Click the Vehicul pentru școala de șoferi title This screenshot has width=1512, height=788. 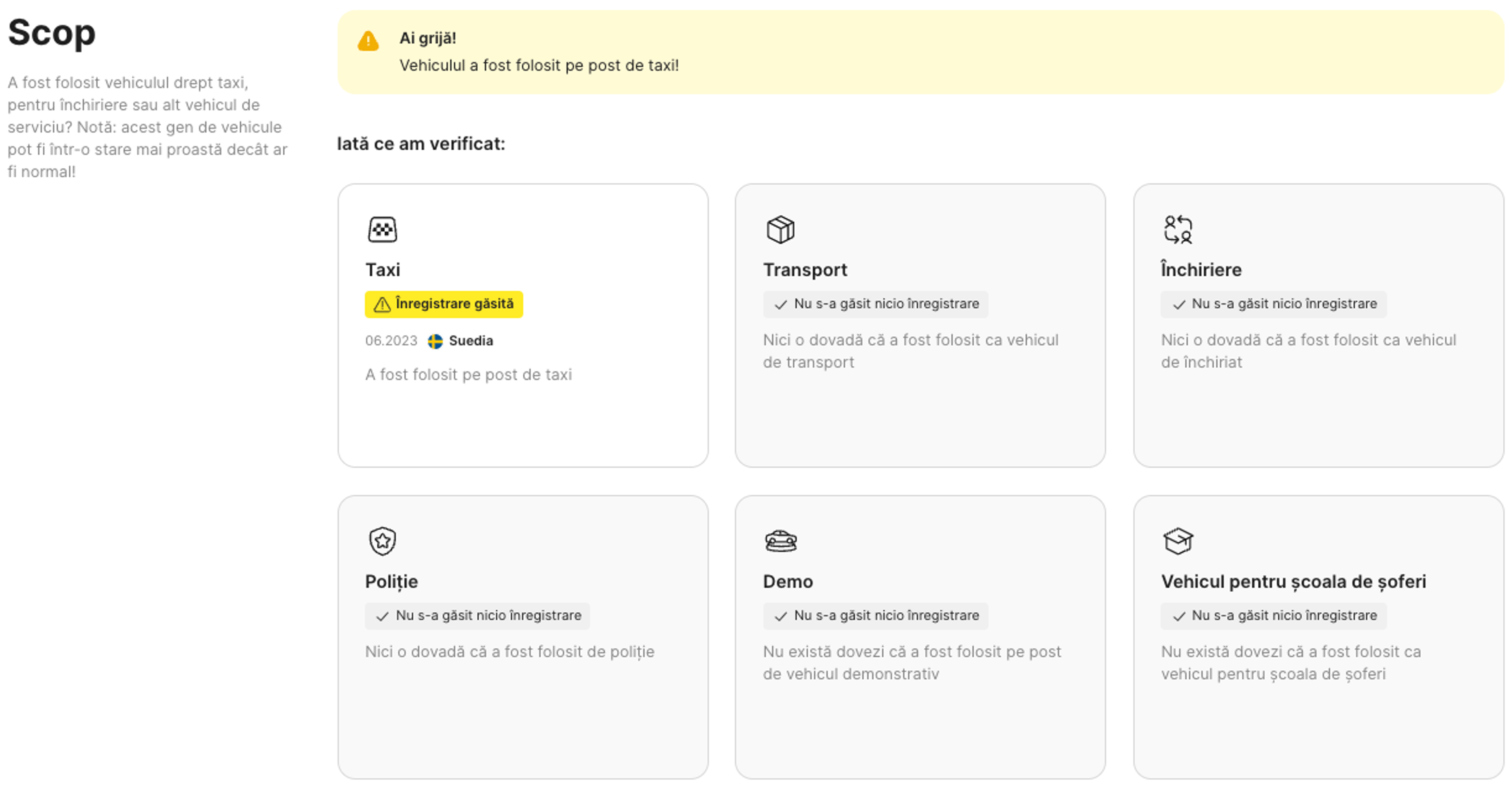point(1293,581)
